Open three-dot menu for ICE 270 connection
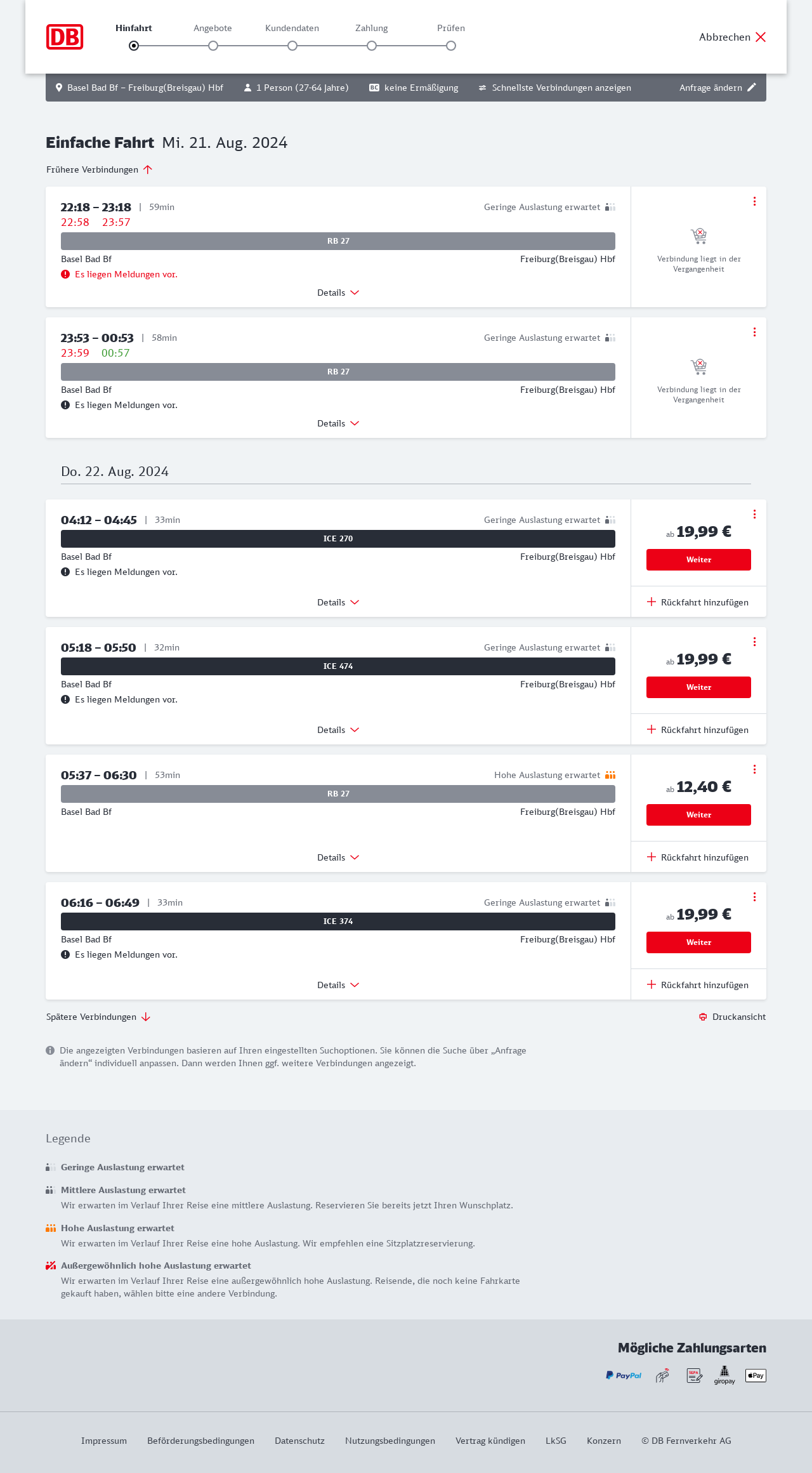 [754, 514]
